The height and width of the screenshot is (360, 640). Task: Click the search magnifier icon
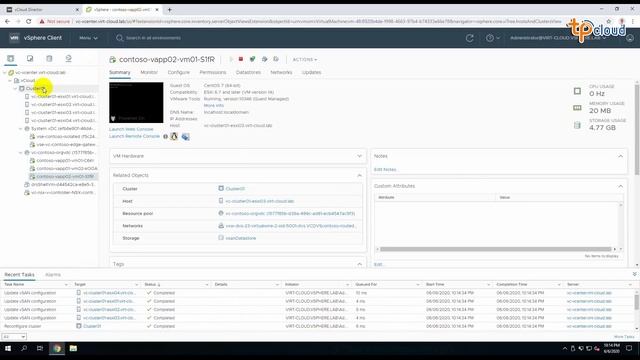[x=120, y=38]
